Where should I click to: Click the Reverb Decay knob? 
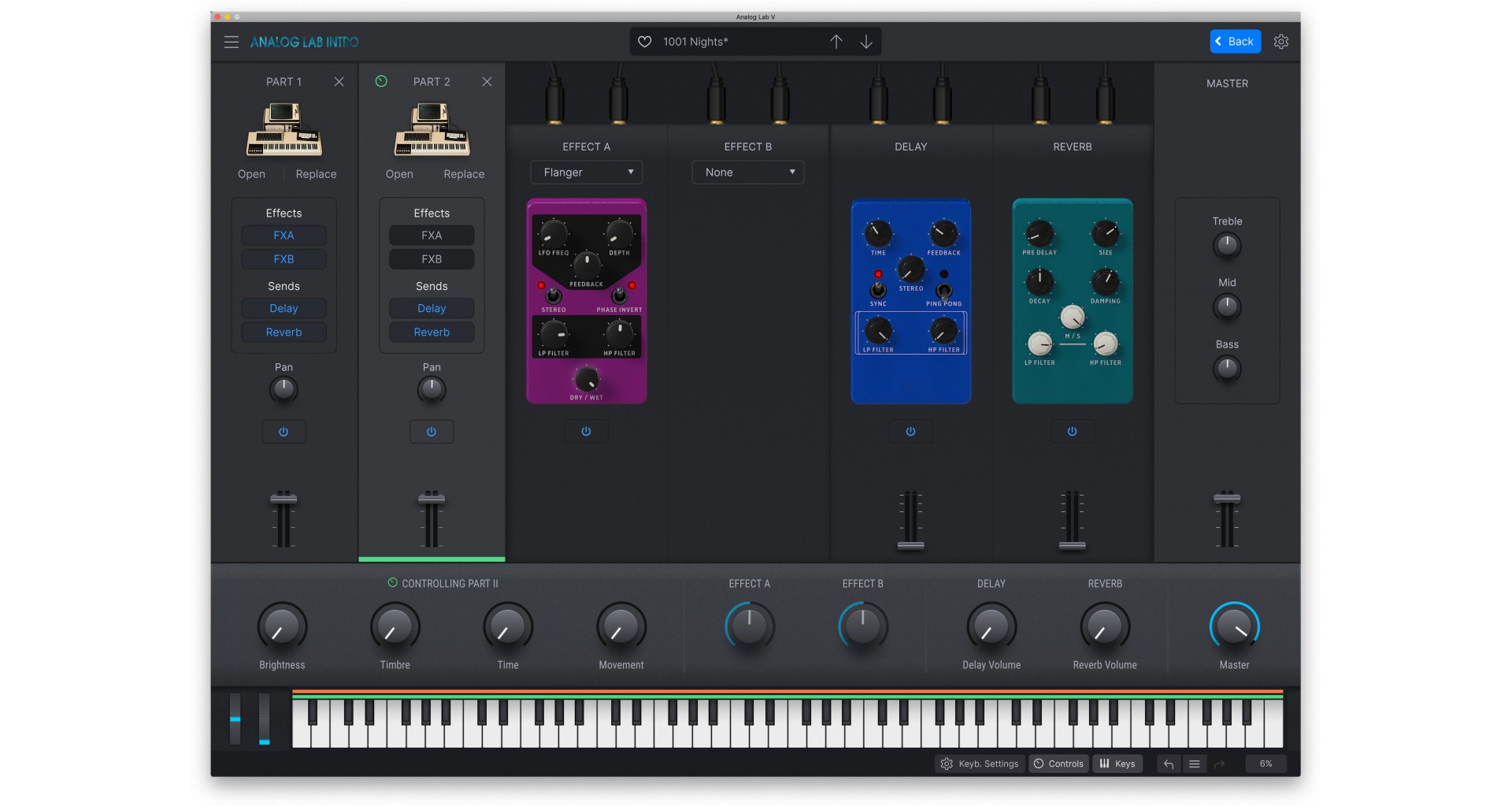pyautogui.click(x=1039, y=281)
